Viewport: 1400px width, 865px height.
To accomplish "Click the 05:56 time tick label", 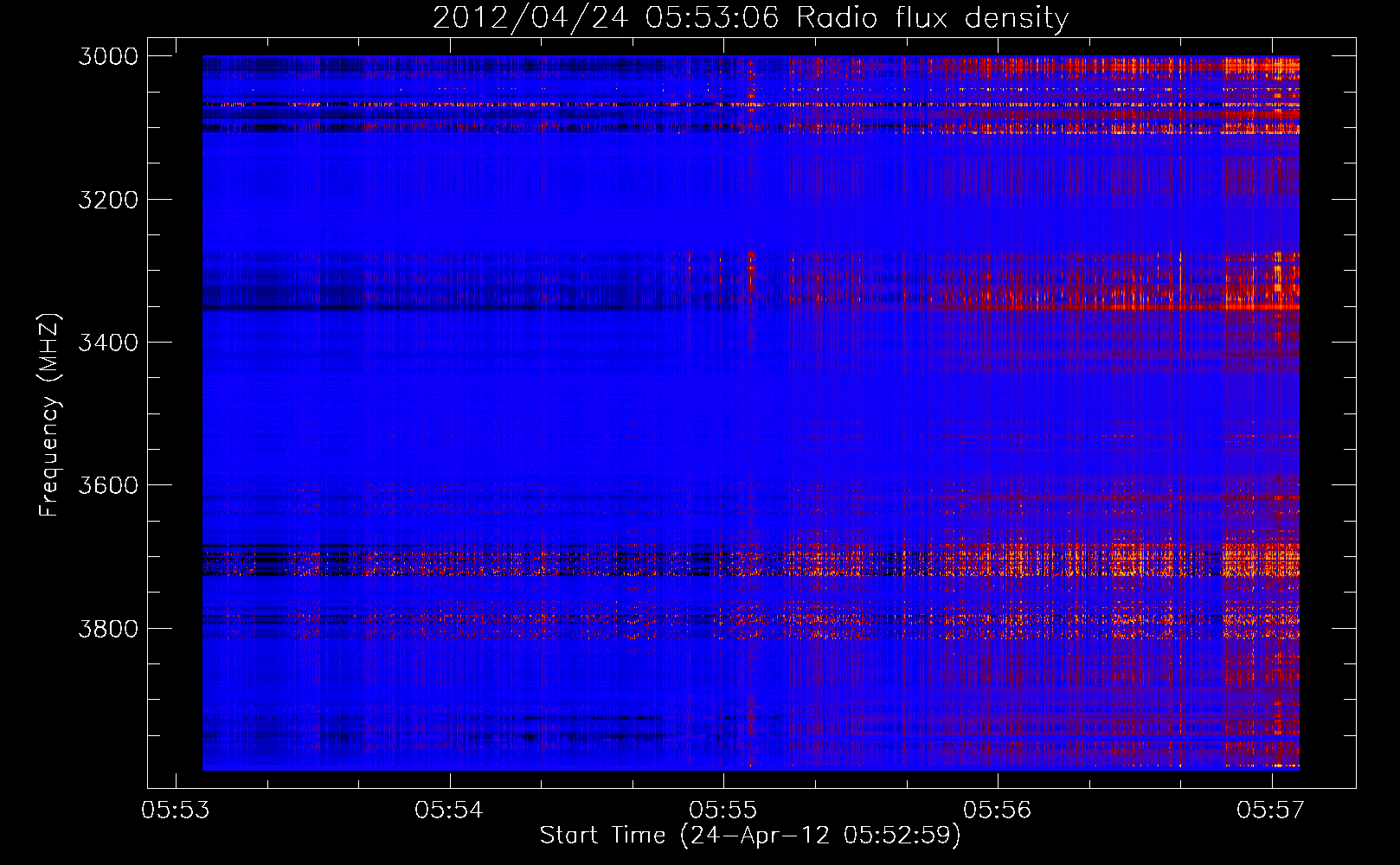I will tap(998, 810).
